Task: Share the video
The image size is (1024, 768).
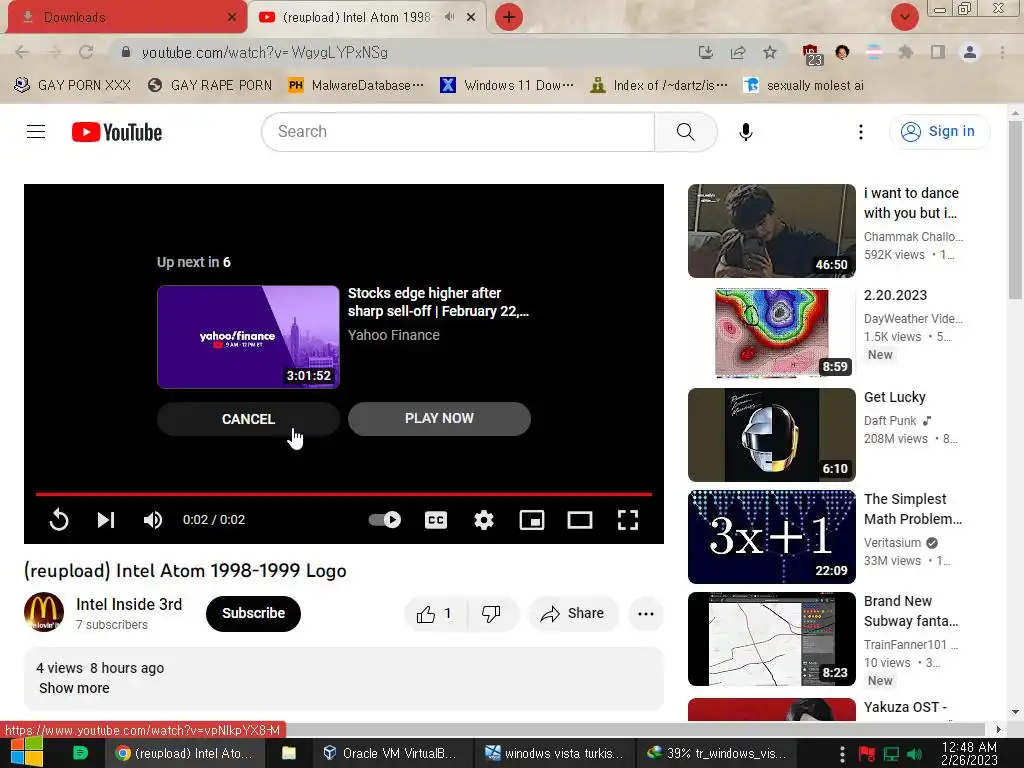Action: click(x=573, y=614)
